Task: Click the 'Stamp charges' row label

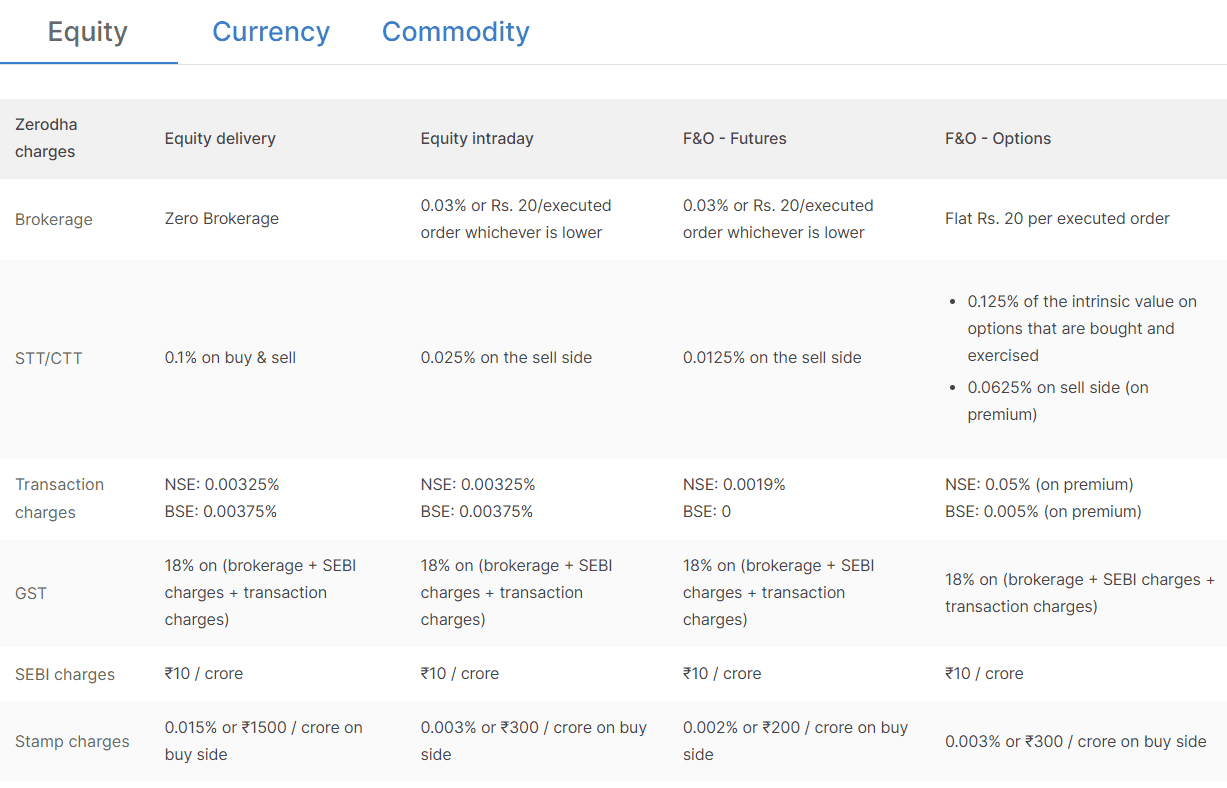Action: click(x=72, y=741)
